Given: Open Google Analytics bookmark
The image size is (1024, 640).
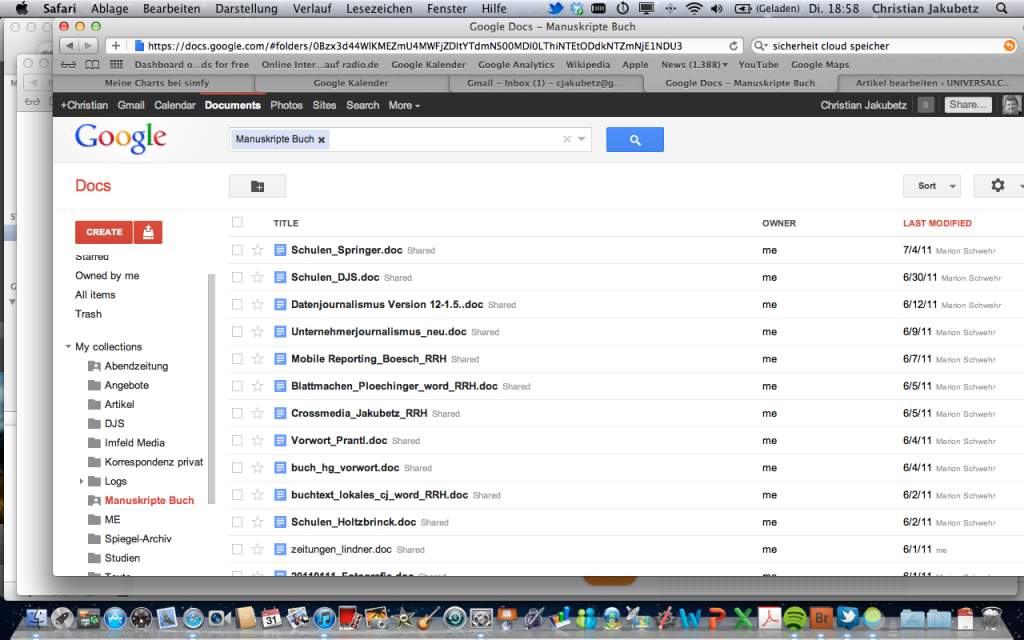Looking at the screenshot, I should click(516, 65).
